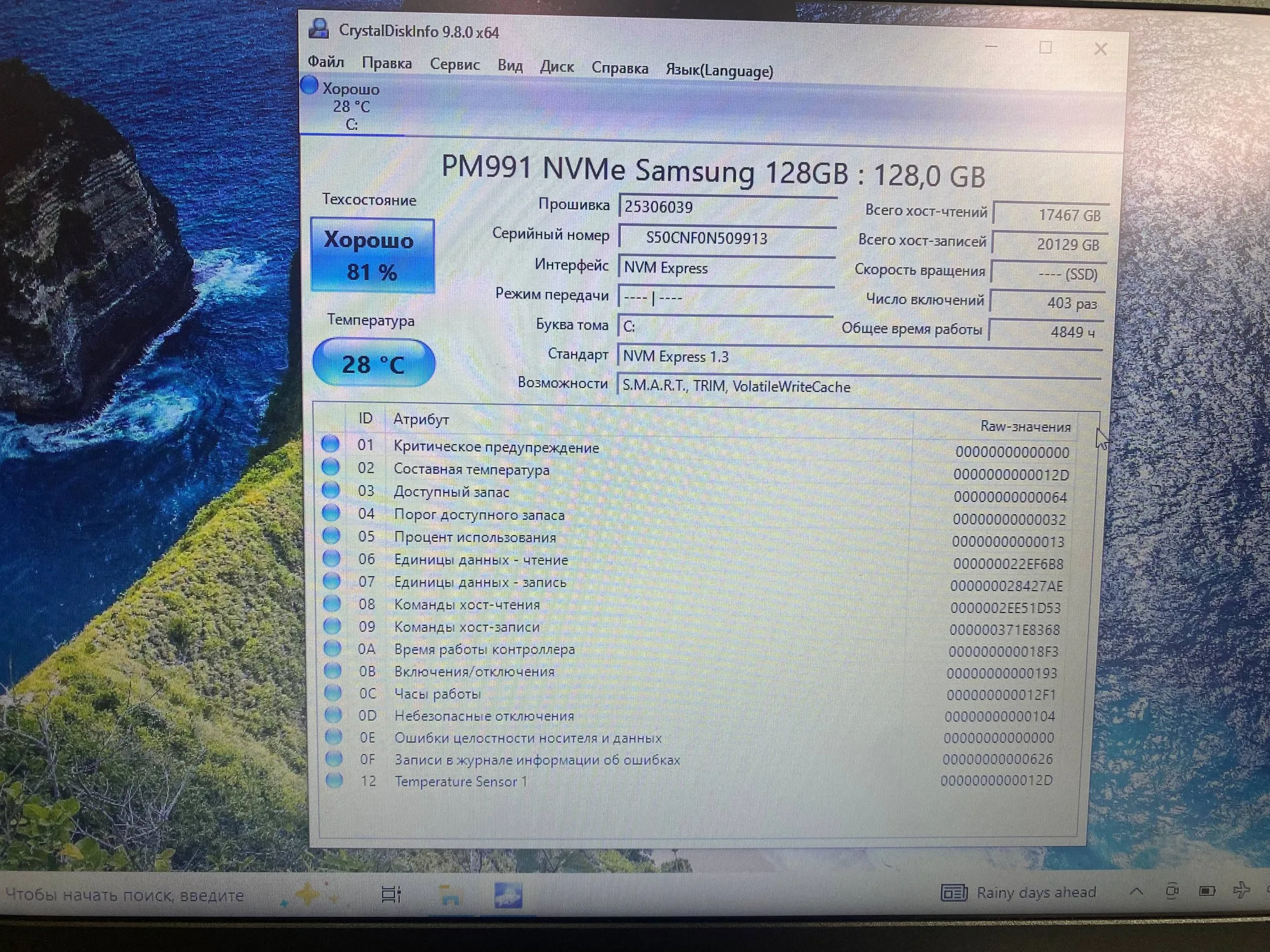Maximize the CrystalDiskInfo window
Image resolution: width=1270 pixels, height=952 pixels.
pos(1045,48)
